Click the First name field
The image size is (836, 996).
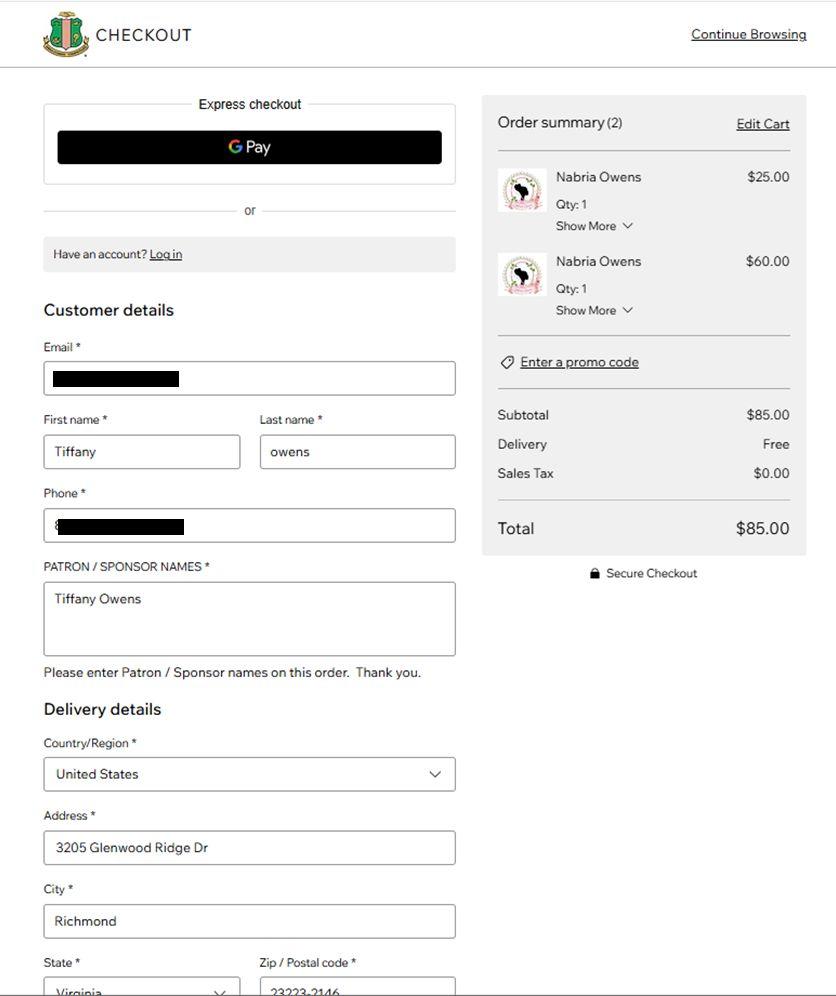141,452
